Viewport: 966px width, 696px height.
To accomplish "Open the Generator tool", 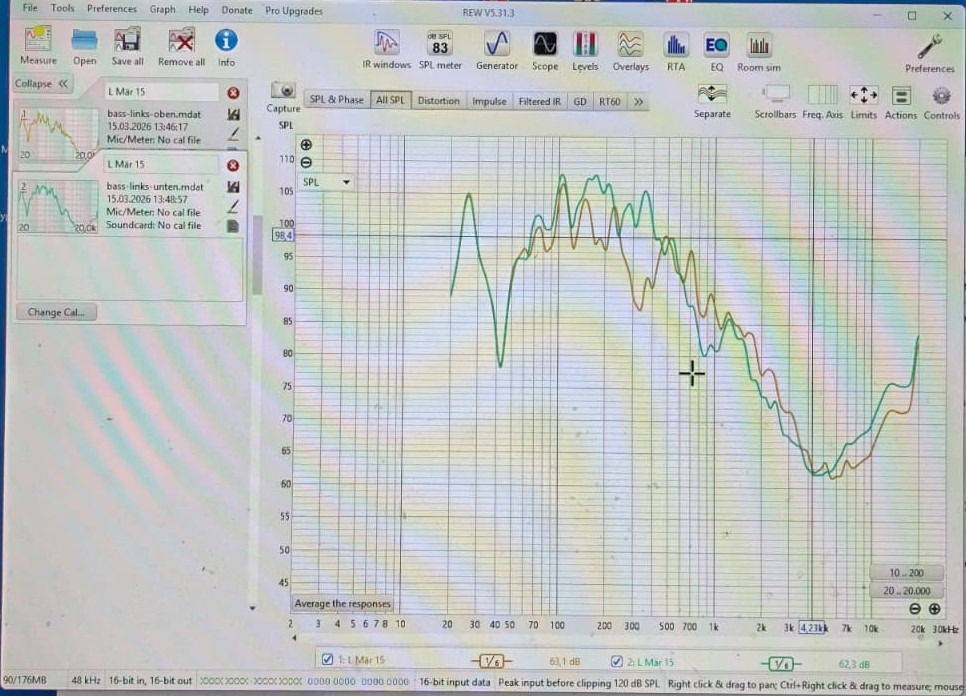I will [x=497, y=51].
